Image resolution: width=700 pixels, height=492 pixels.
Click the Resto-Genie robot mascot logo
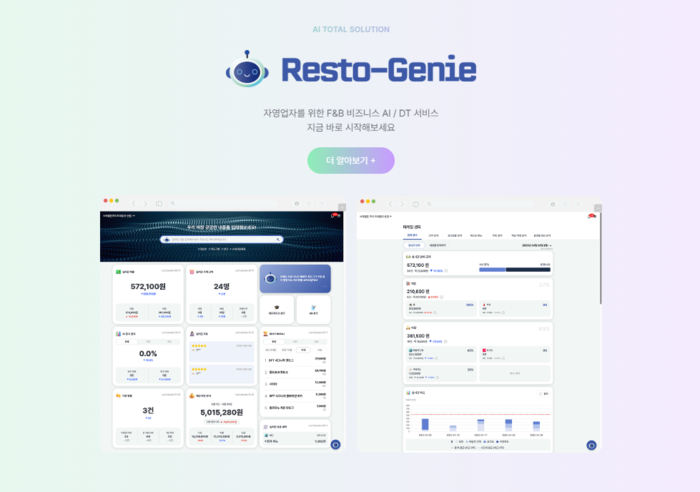[x=244, y=70]
